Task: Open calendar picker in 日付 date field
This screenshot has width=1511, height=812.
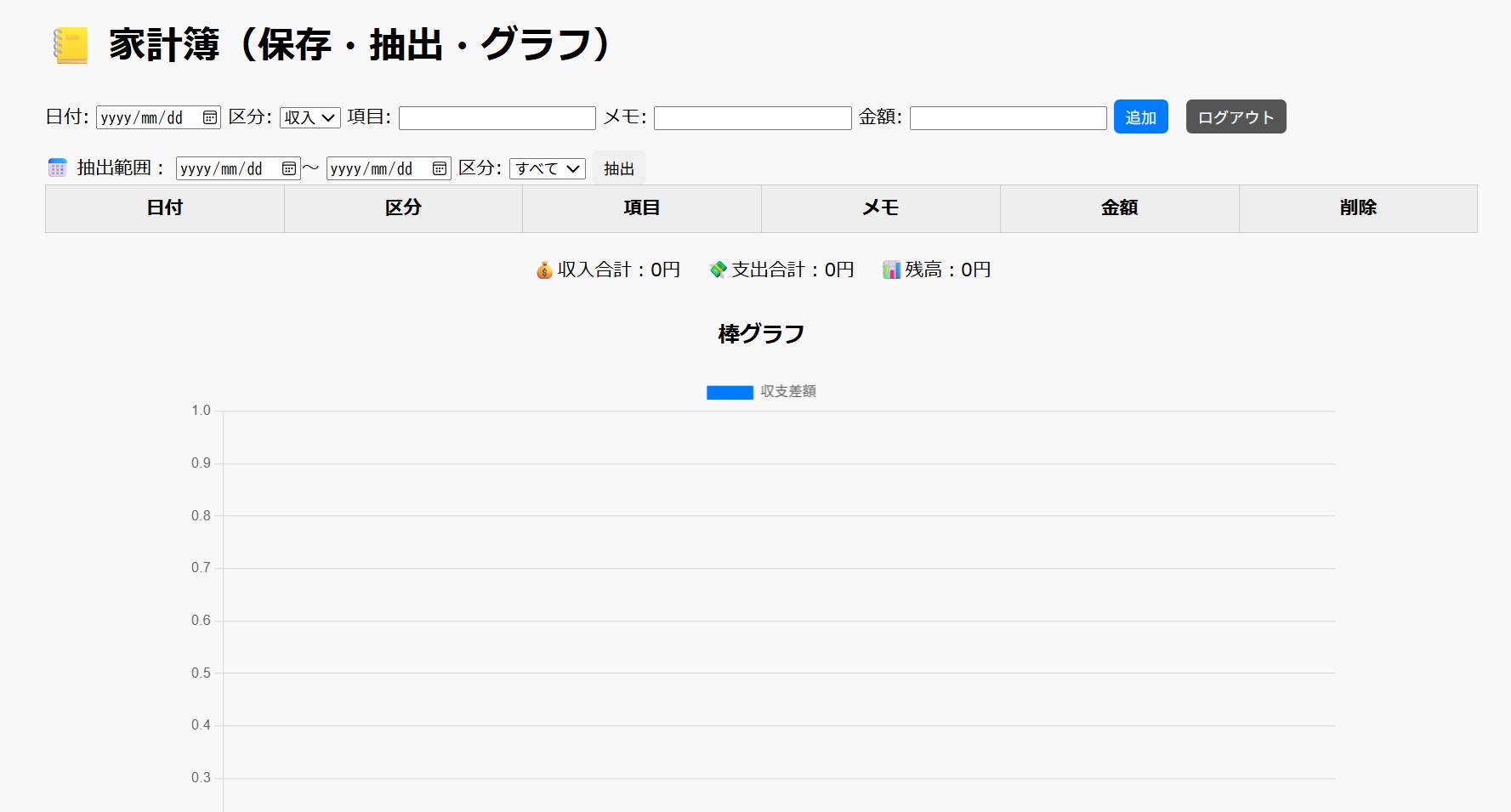Action: [209, 118]
